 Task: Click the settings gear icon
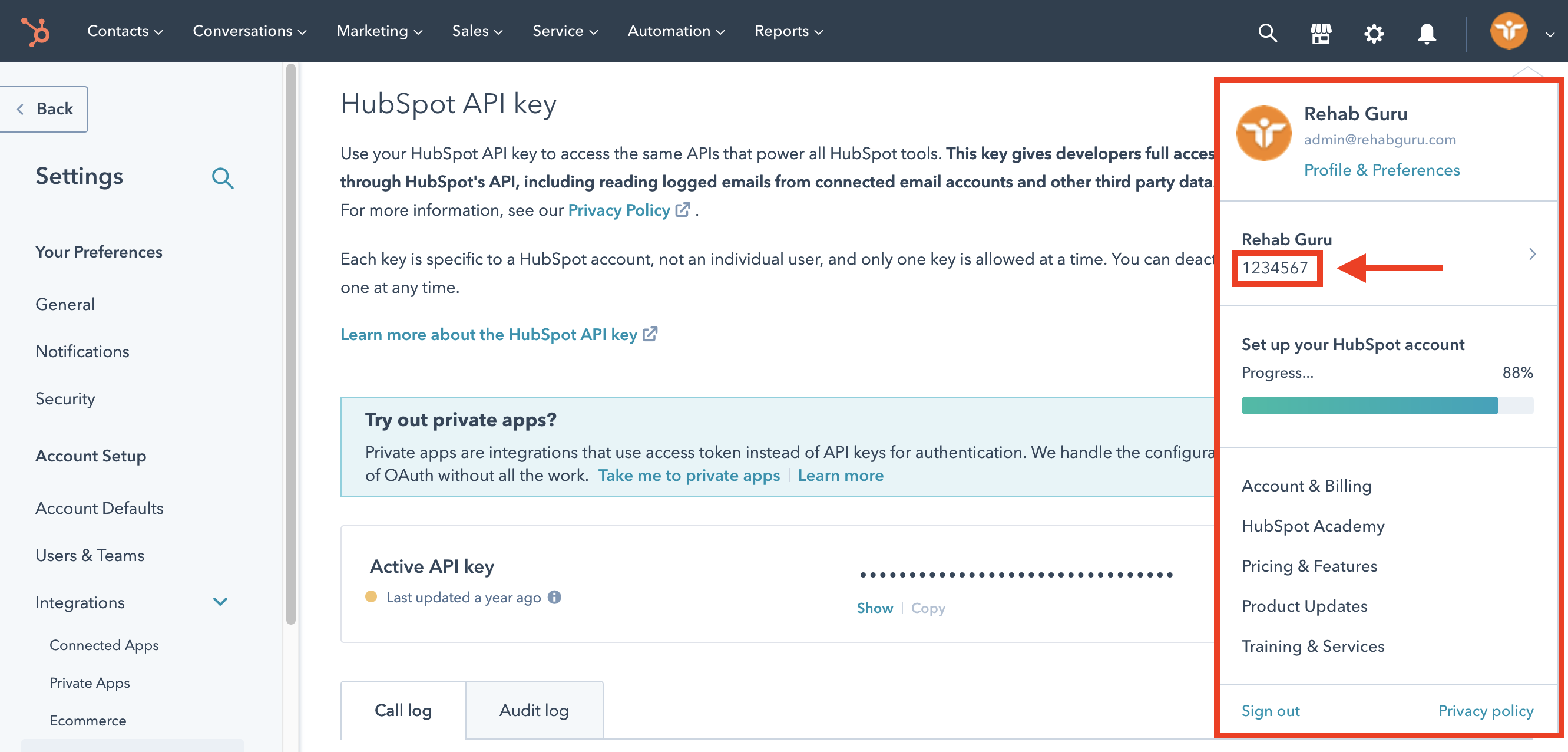[x=1373, y=33]
